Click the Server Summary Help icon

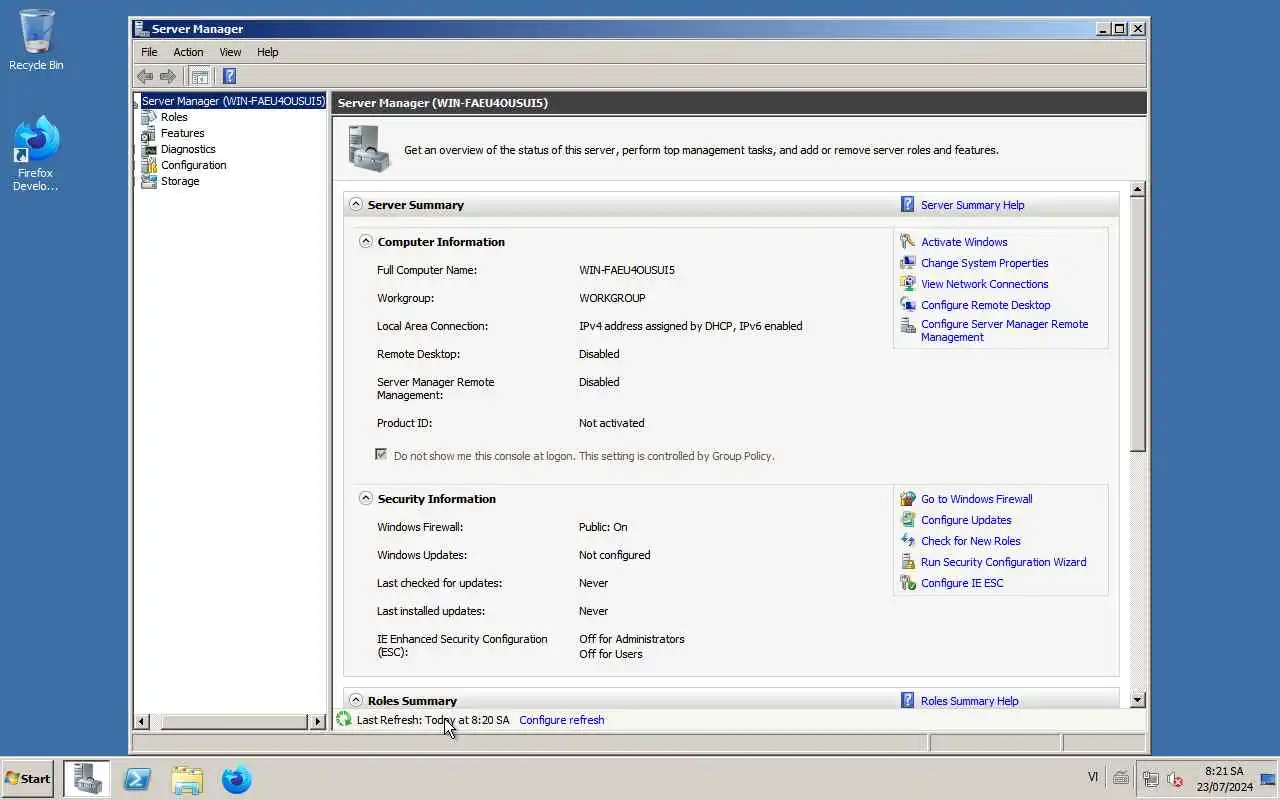pos(907,204)
